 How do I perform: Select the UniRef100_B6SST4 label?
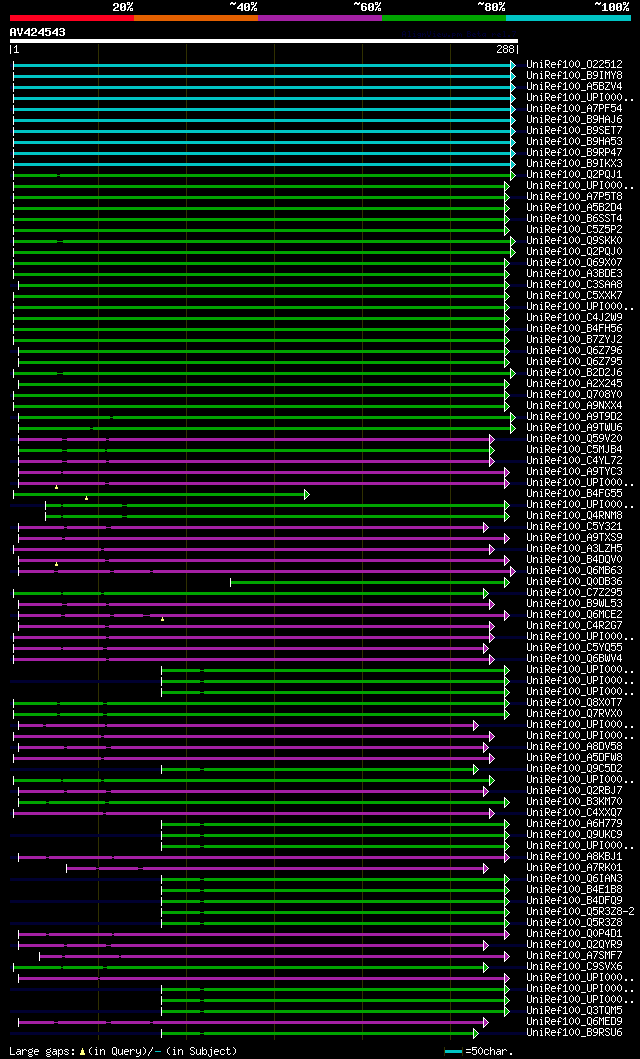coord(575,219)
